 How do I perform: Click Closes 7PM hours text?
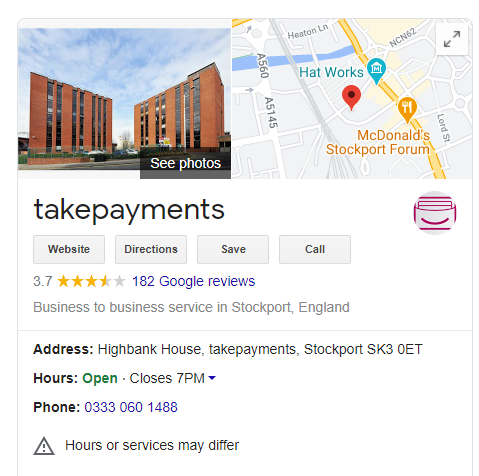click(x=167, y=378)
